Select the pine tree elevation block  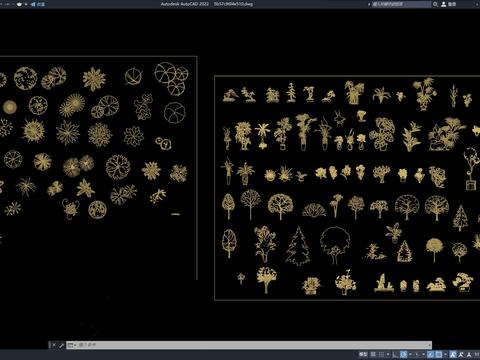[x=298, y=247]
